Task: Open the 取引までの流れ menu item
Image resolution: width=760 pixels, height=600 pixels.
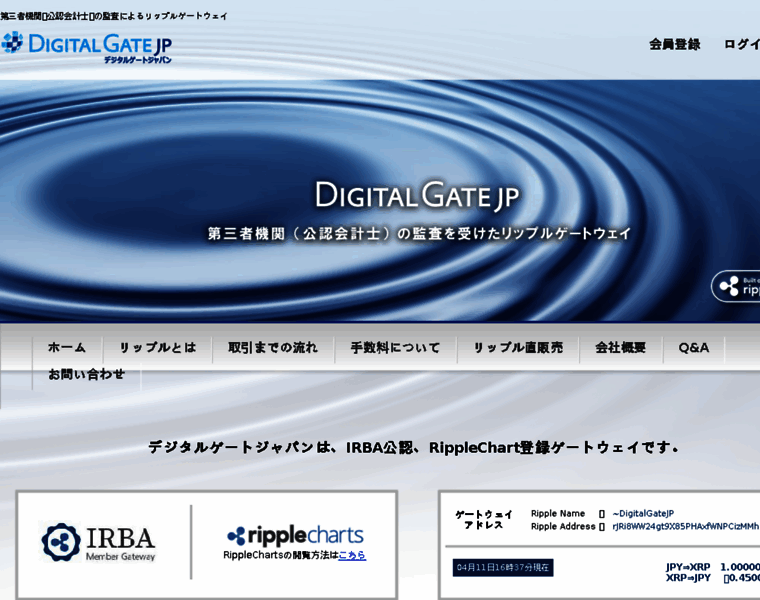Action: pyautogui.click(x=273, y=347)
